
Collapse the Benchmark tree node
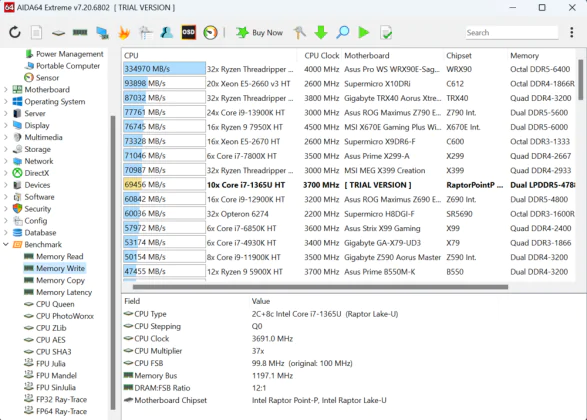tap(6, 244)
